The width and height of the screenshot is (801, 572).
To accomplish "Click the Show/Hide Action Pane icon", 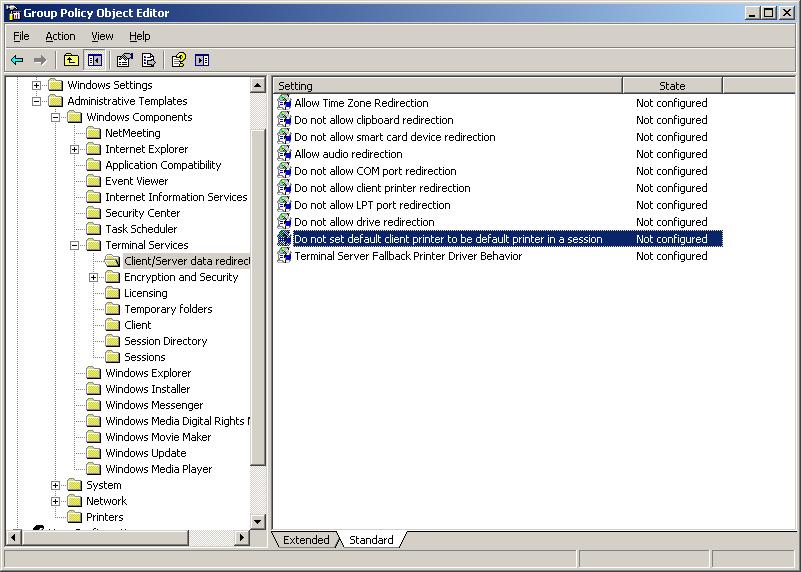I will pyautogui.click(x=202, y=60).
